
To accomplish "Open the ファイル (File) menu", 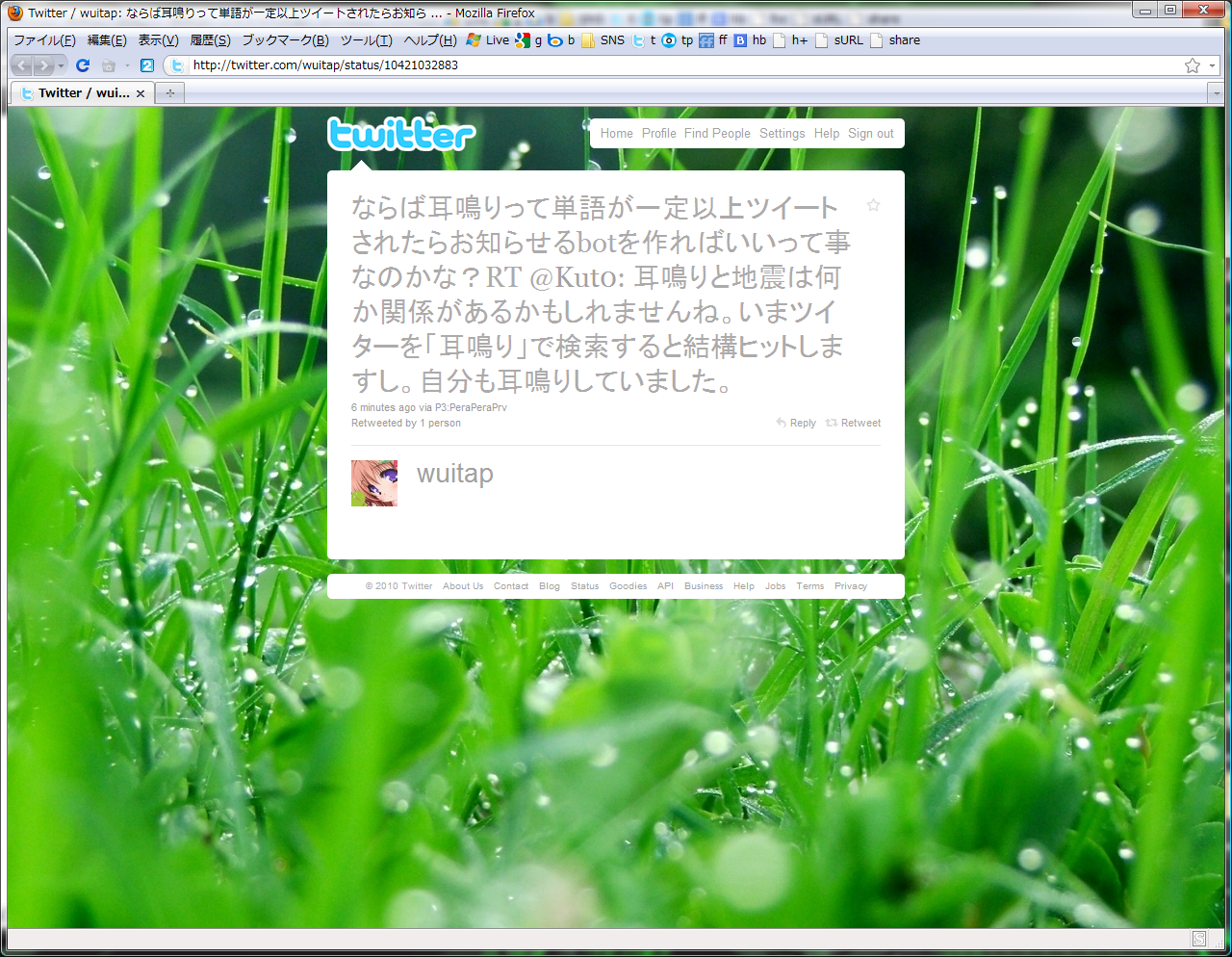I will (44, 40).
